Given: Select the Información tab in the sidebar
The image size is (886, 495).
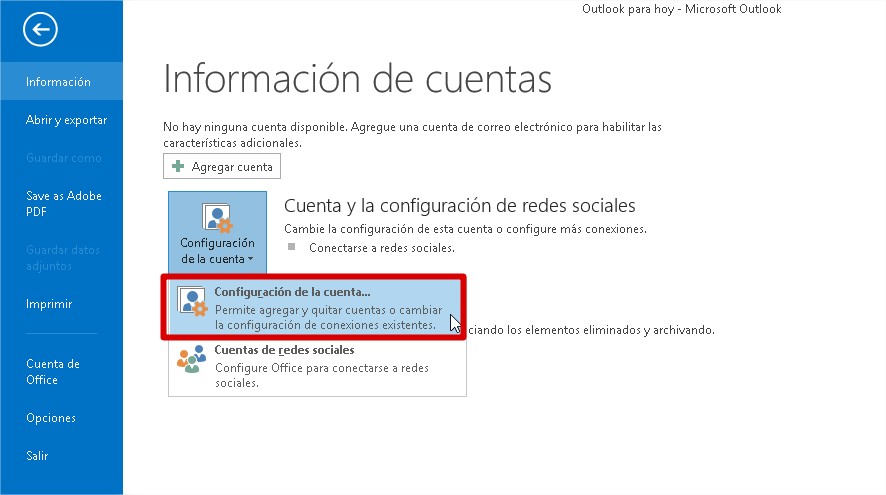Looking at the screenshot, I should click(58, 82).
